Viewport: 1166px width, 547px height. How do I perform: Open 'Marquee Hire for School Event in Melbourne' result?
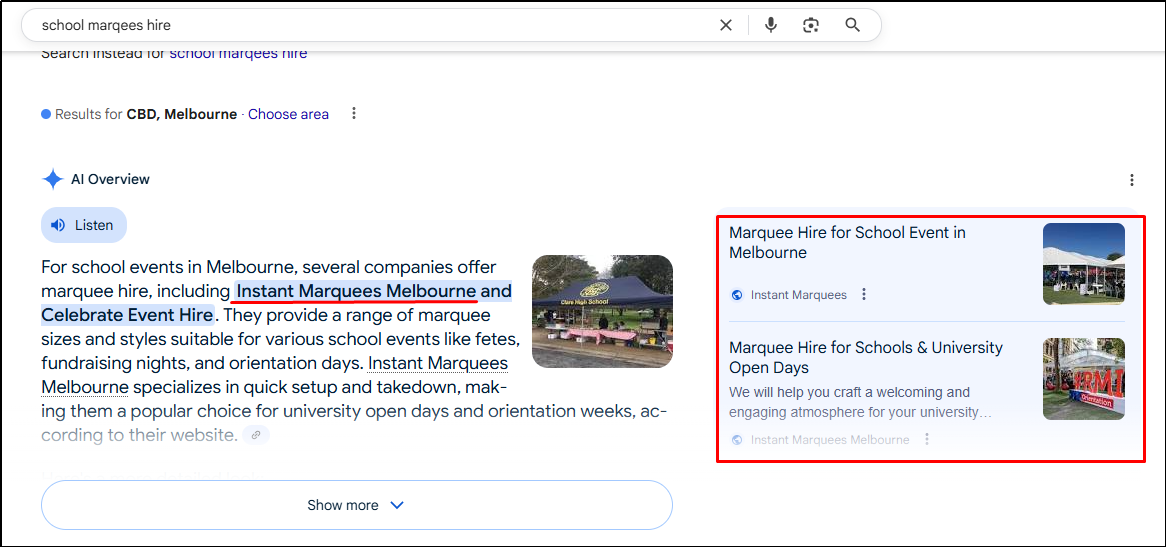pyautogui.click(x=847, y=242)
